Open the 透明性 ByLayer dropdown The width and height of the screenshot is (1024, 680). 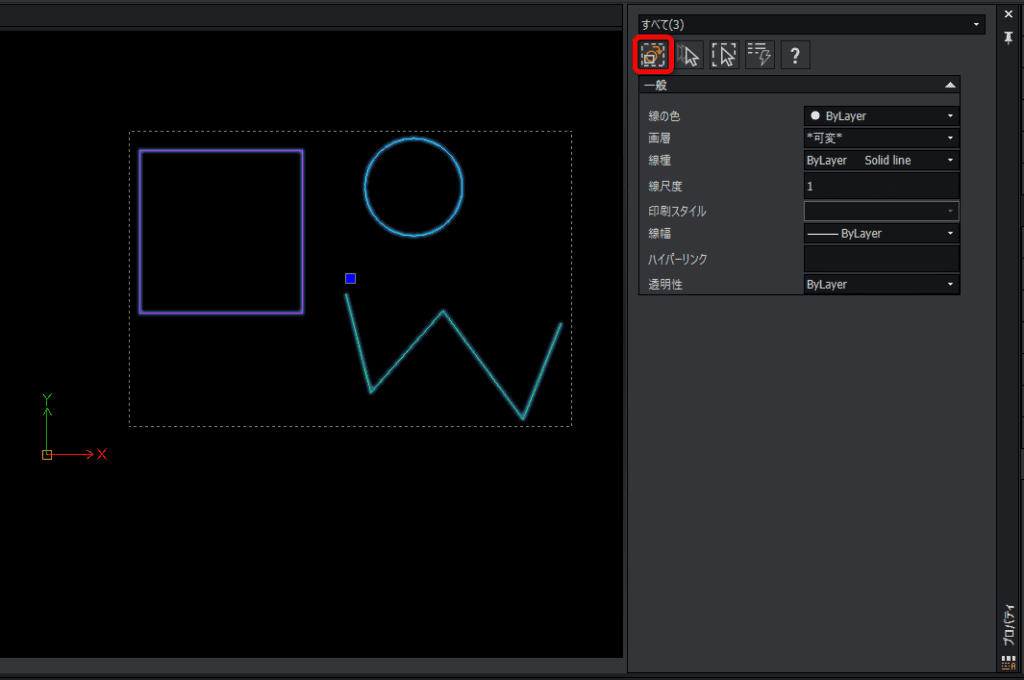[881, 284]
